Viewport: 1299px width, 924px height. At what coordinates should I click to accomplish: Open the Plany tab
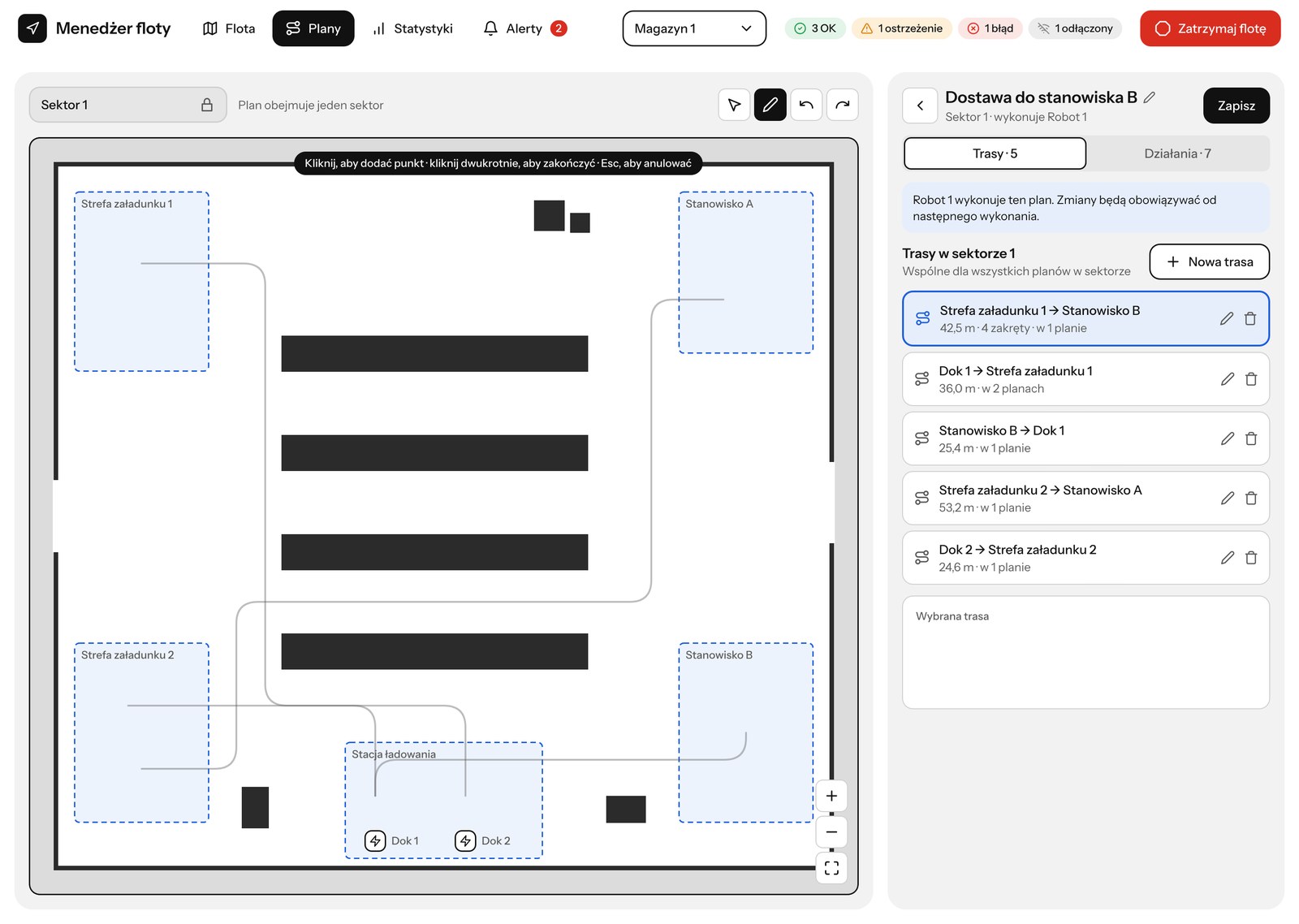pyautogui.click(x=313, y=28)
